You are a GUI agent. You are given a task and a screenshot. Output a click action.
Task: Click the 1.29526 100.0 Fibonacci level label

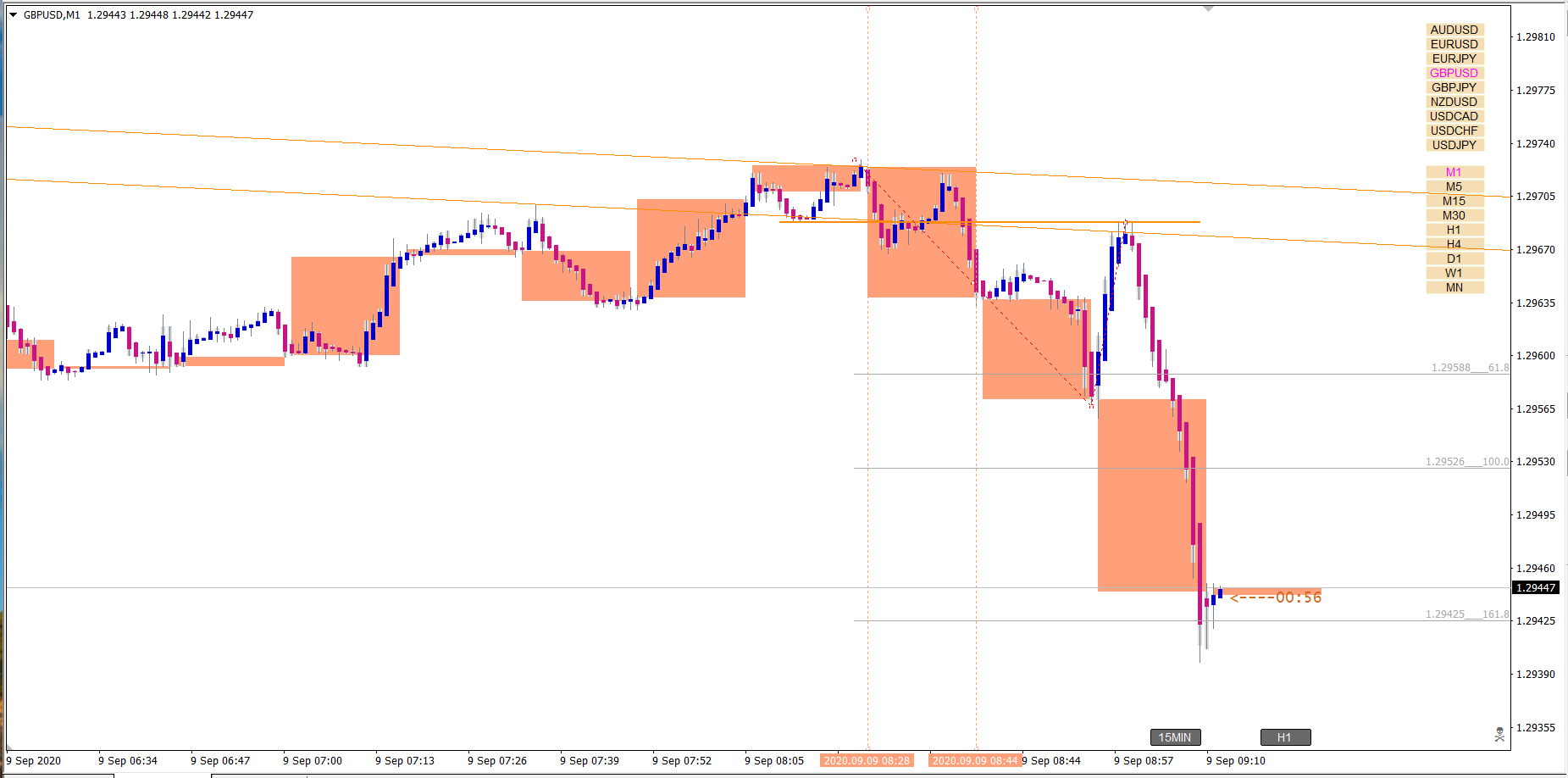coord(1467,462)
